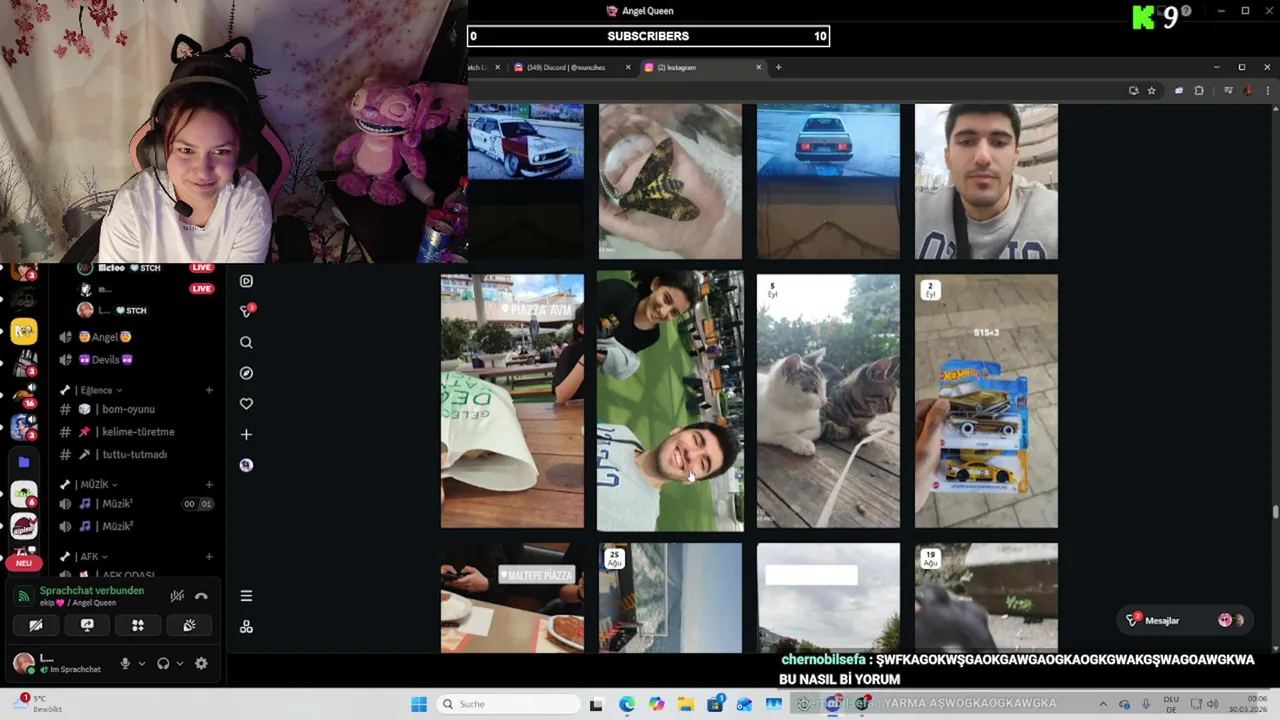Open the PIAZZA AVM table photo post
This screenshot has width=1280, height=720.
click(x=512, y=401)
